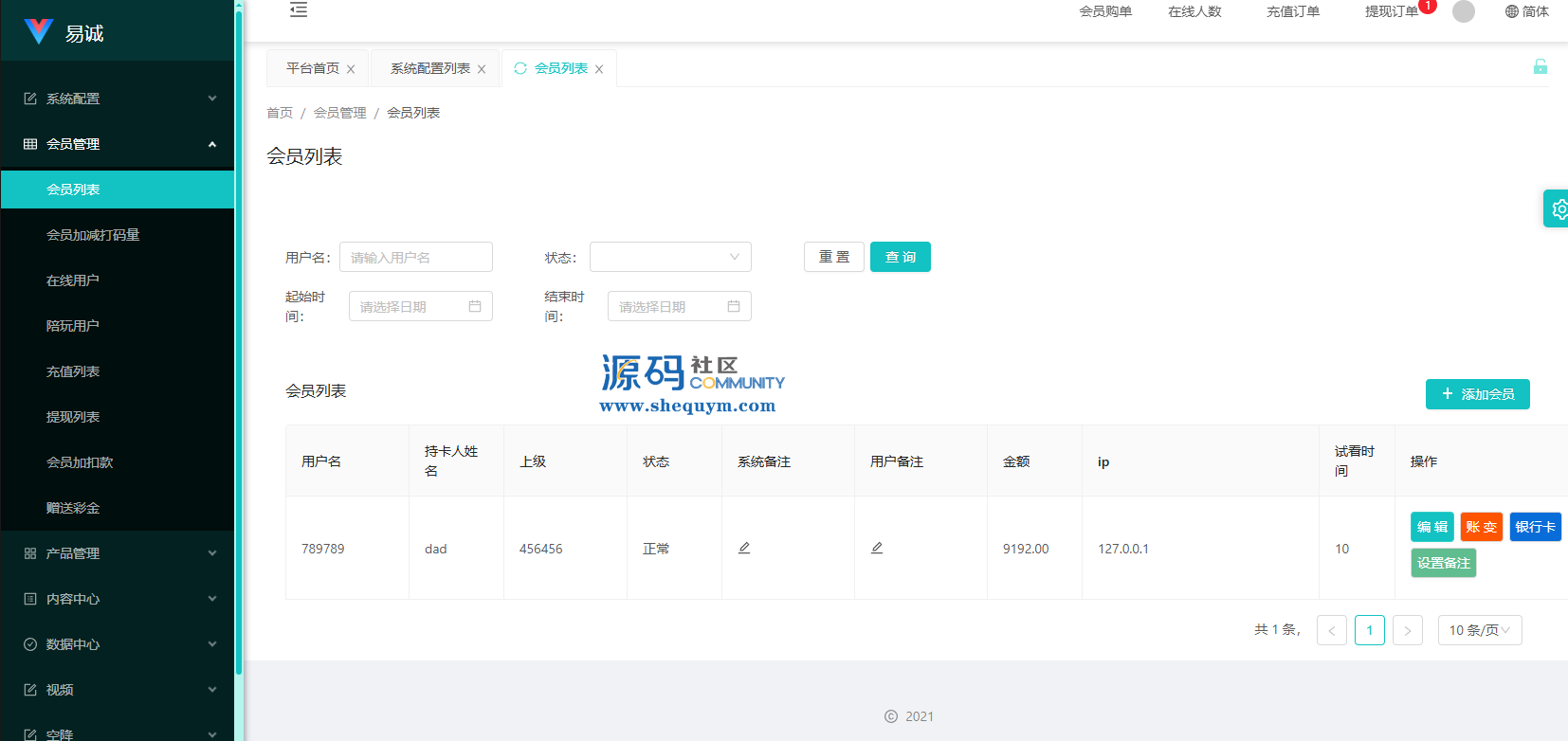This screenshot has width=1568, height=741.
Task: Close the 系统配置列表 tab
Action: (482, 69)
